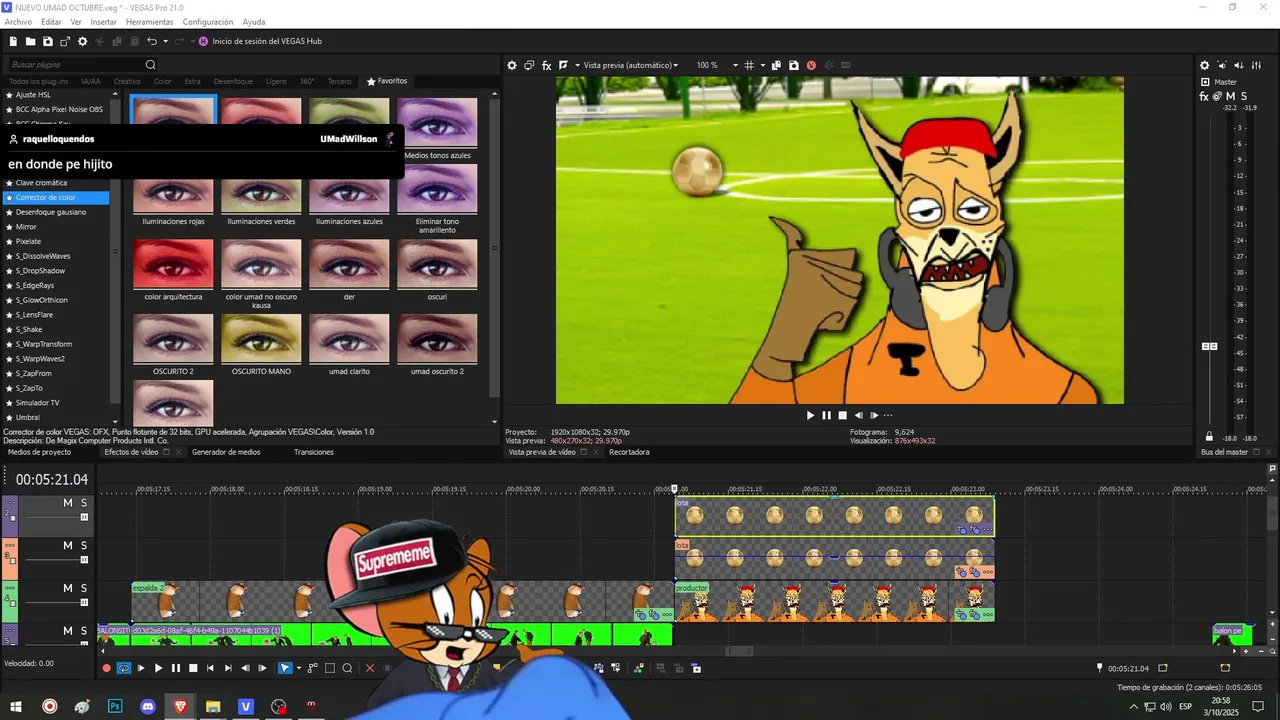Mute the Master bus
The width and height of the screenshot is (1280, 720).
pyautogui.click(x=1230, y=96)
